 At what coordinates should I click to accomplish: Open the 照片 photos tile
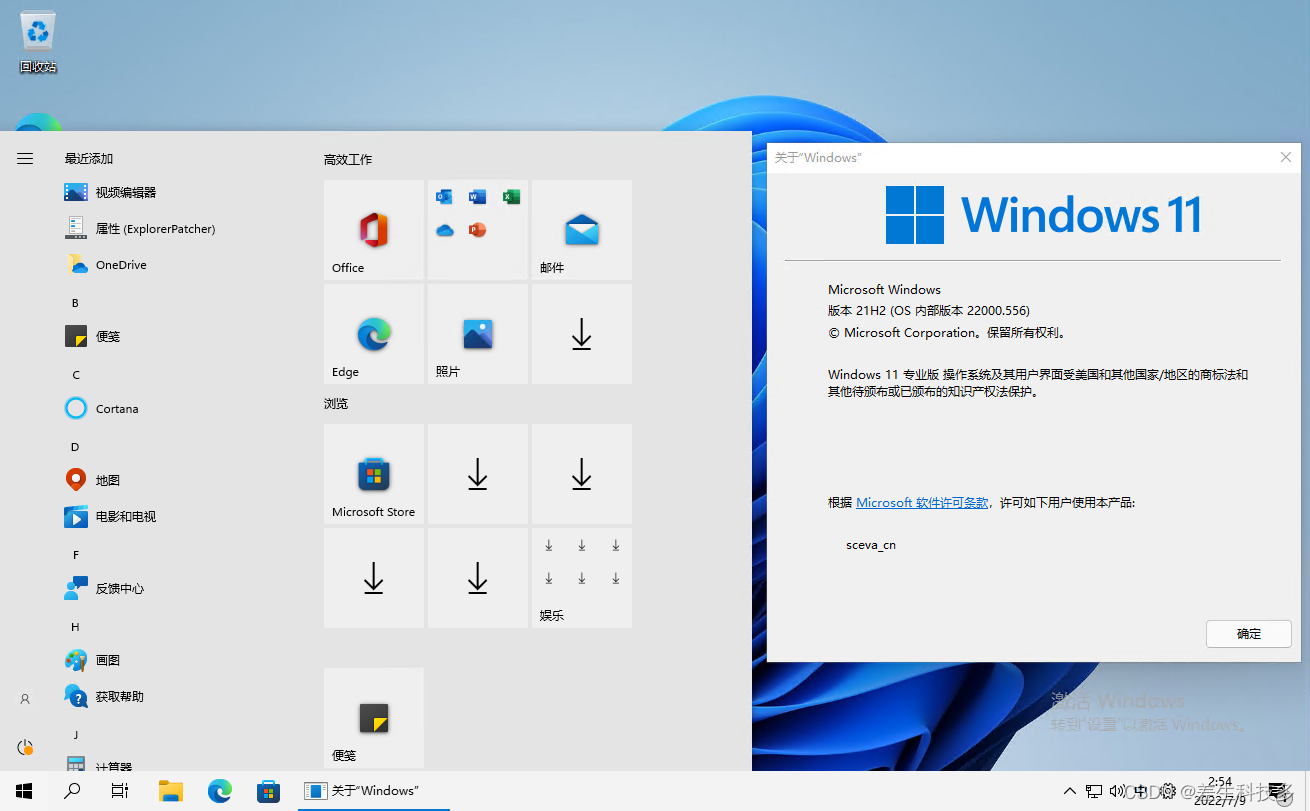coord(478,334)
